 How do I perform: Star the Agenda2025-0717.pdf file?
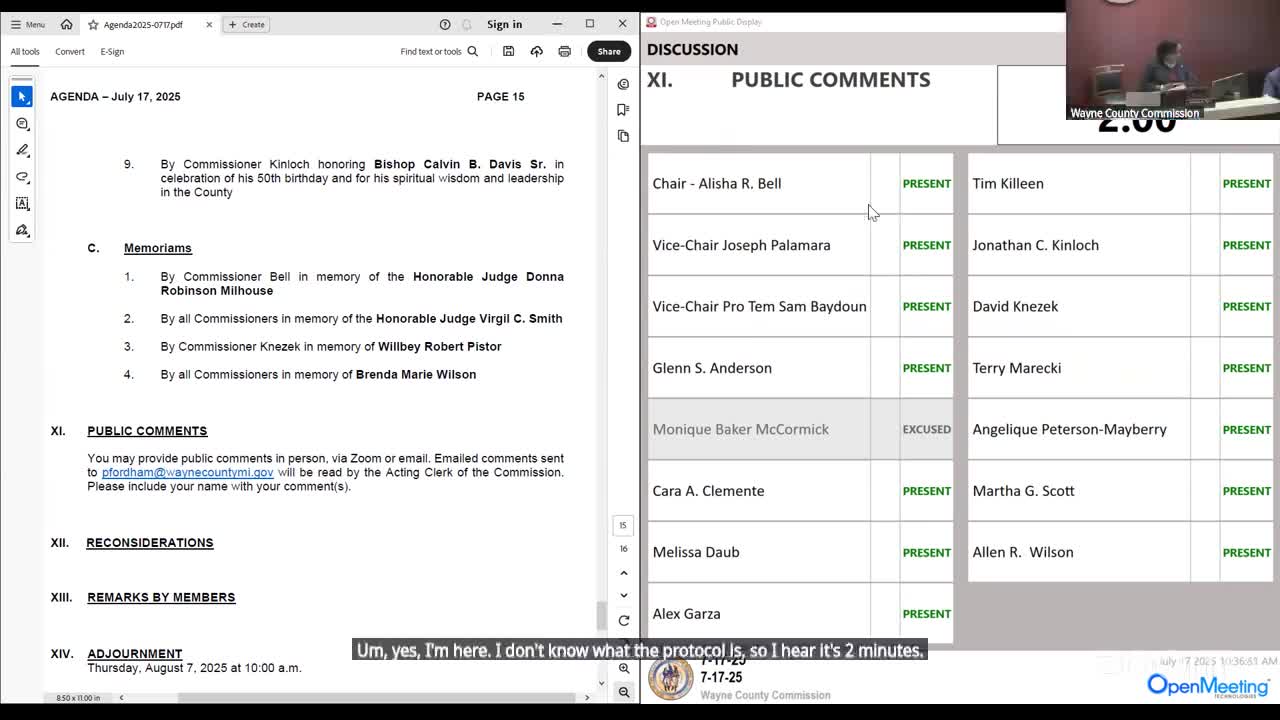pos(93,24)
